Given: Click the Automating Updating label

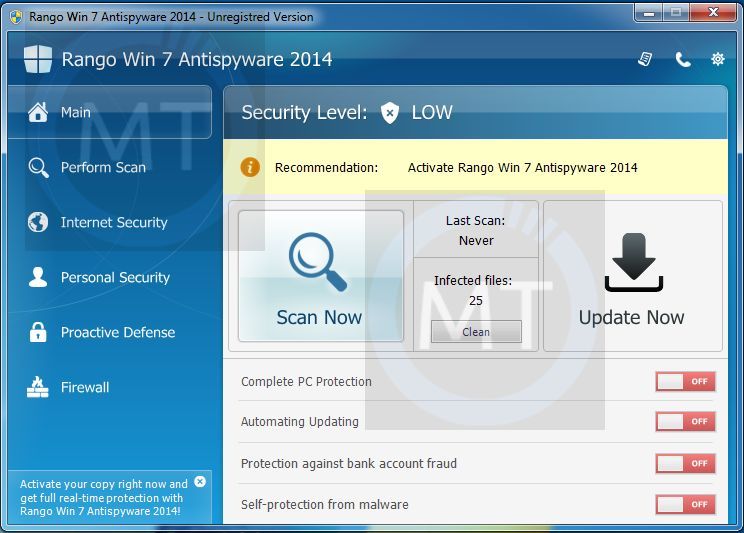Looking at the screenshot, I should (299, 421).
